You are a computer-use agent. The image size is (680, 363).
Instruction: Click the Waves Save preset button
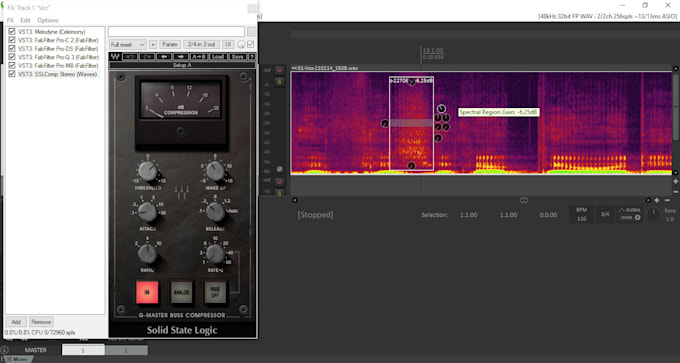pos(237,57)
